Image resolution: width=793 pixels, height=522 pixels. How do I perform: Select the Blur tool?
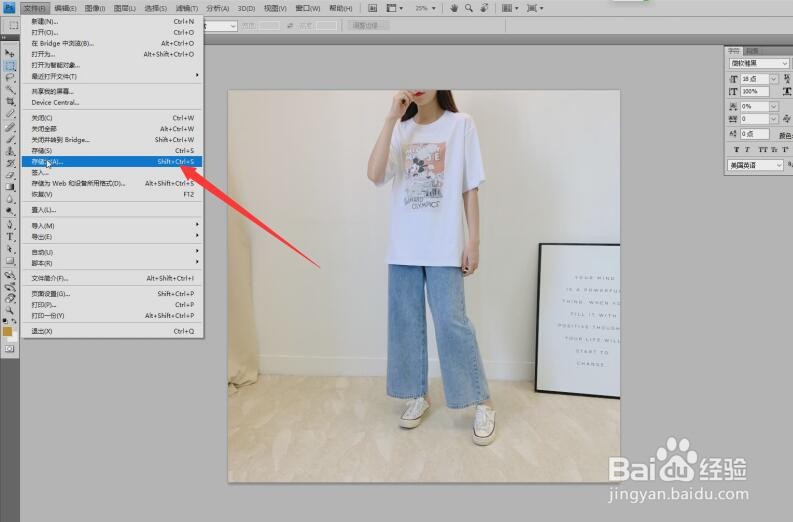(10, 199)
